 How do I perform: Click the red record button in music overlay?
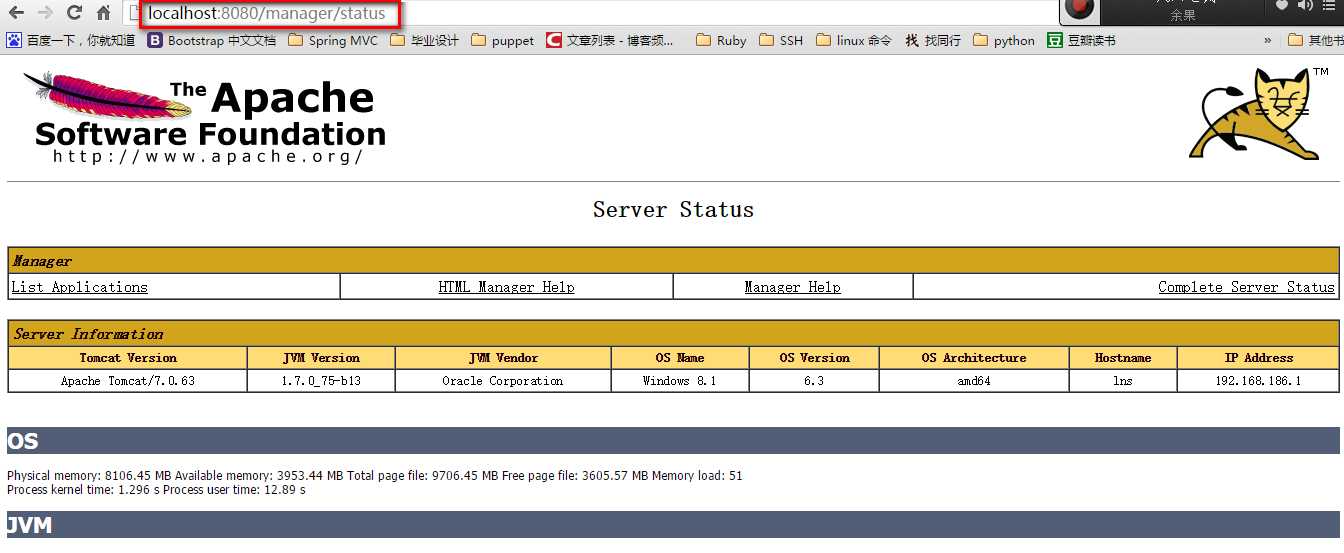click(x=1079, y=9)
